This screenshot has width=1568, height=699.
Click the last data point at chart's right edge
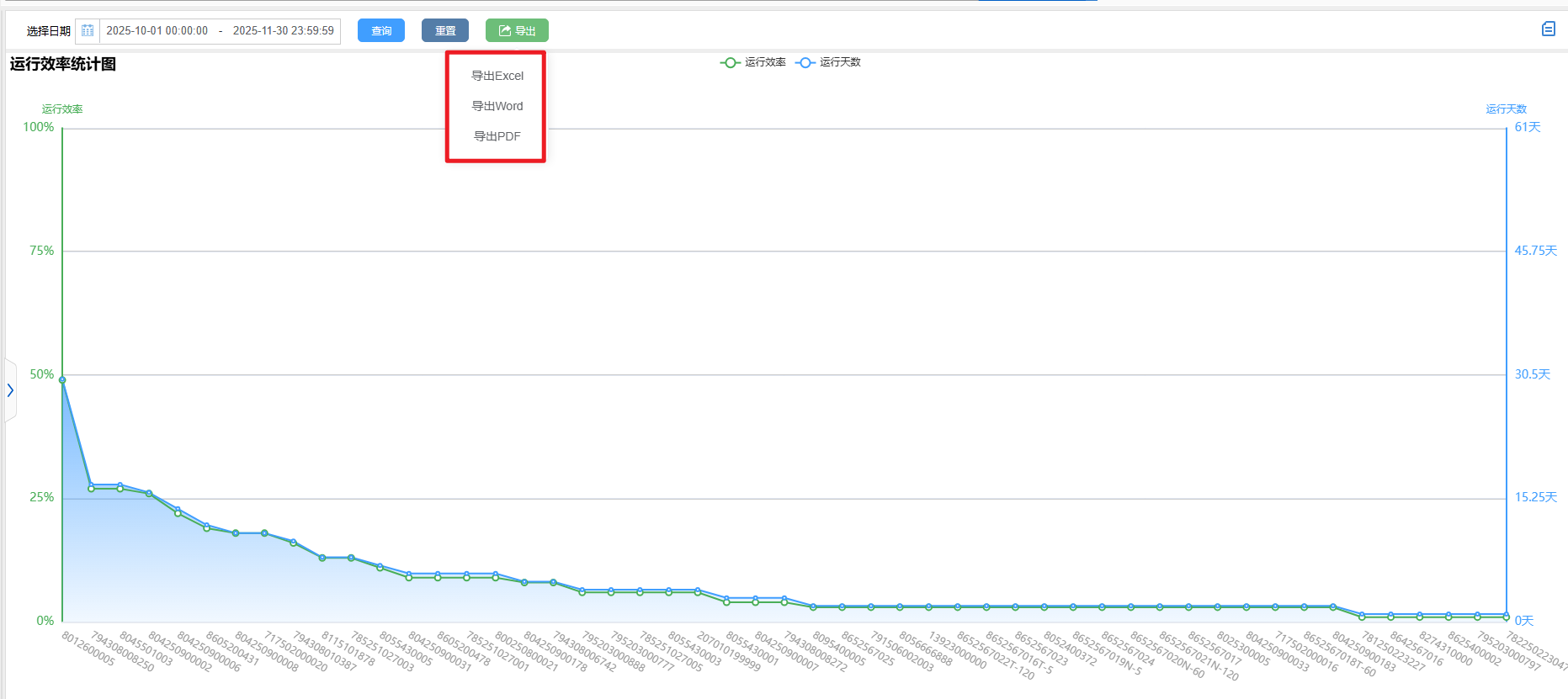pyautogui.click(x=1506, y=616)
